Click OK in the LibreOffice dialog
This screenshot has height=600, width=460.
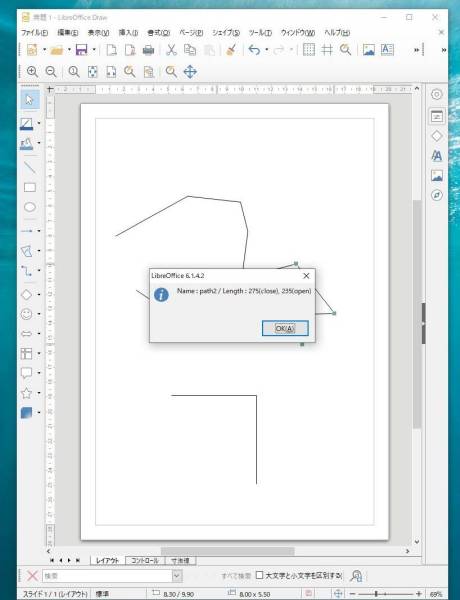(285, 328)
